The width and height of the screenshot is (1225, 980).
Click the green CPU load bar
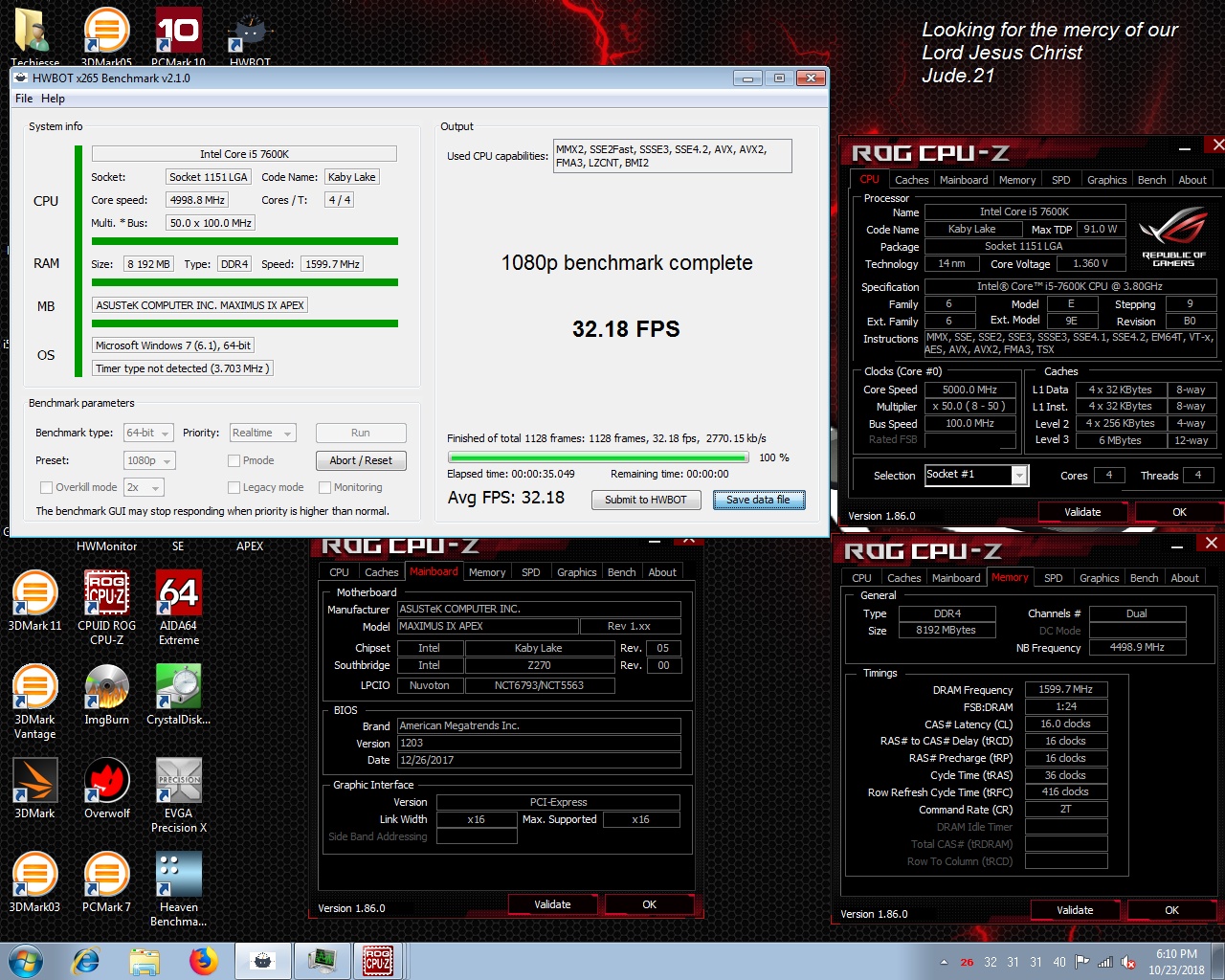tap(245, 242)
